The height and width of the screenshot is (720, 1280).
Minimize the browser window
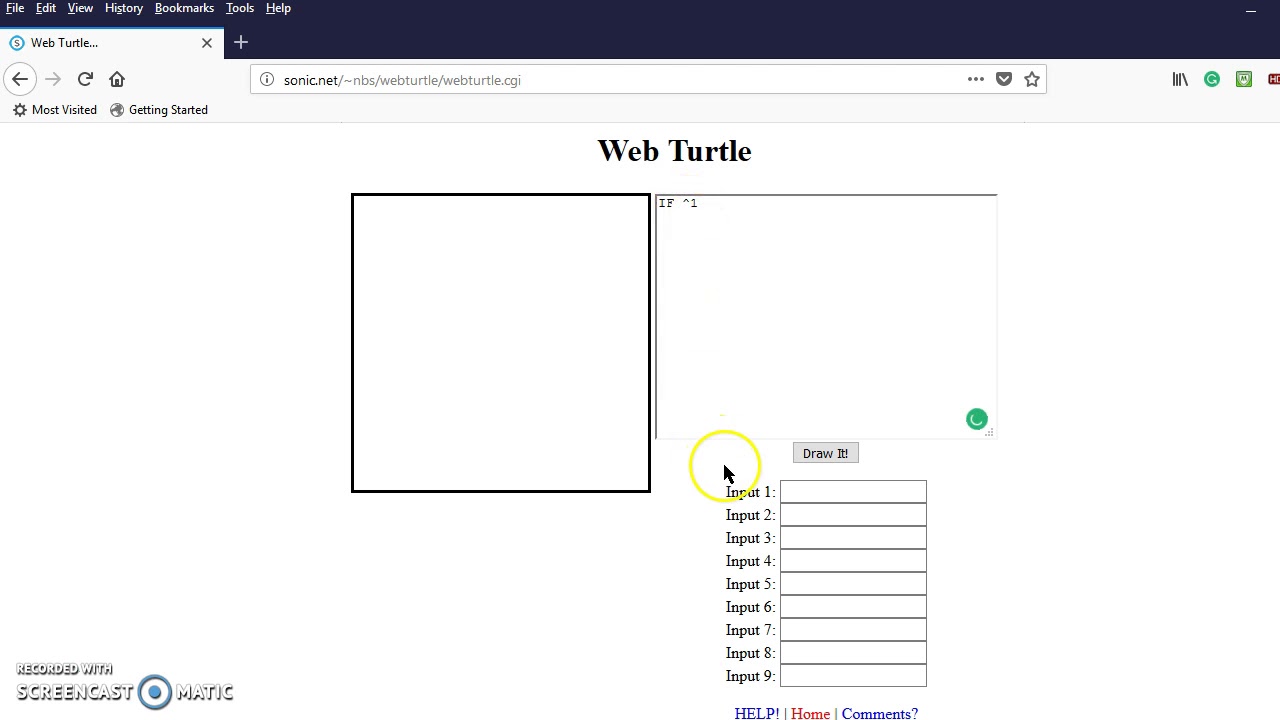(x=1251, y=10)
